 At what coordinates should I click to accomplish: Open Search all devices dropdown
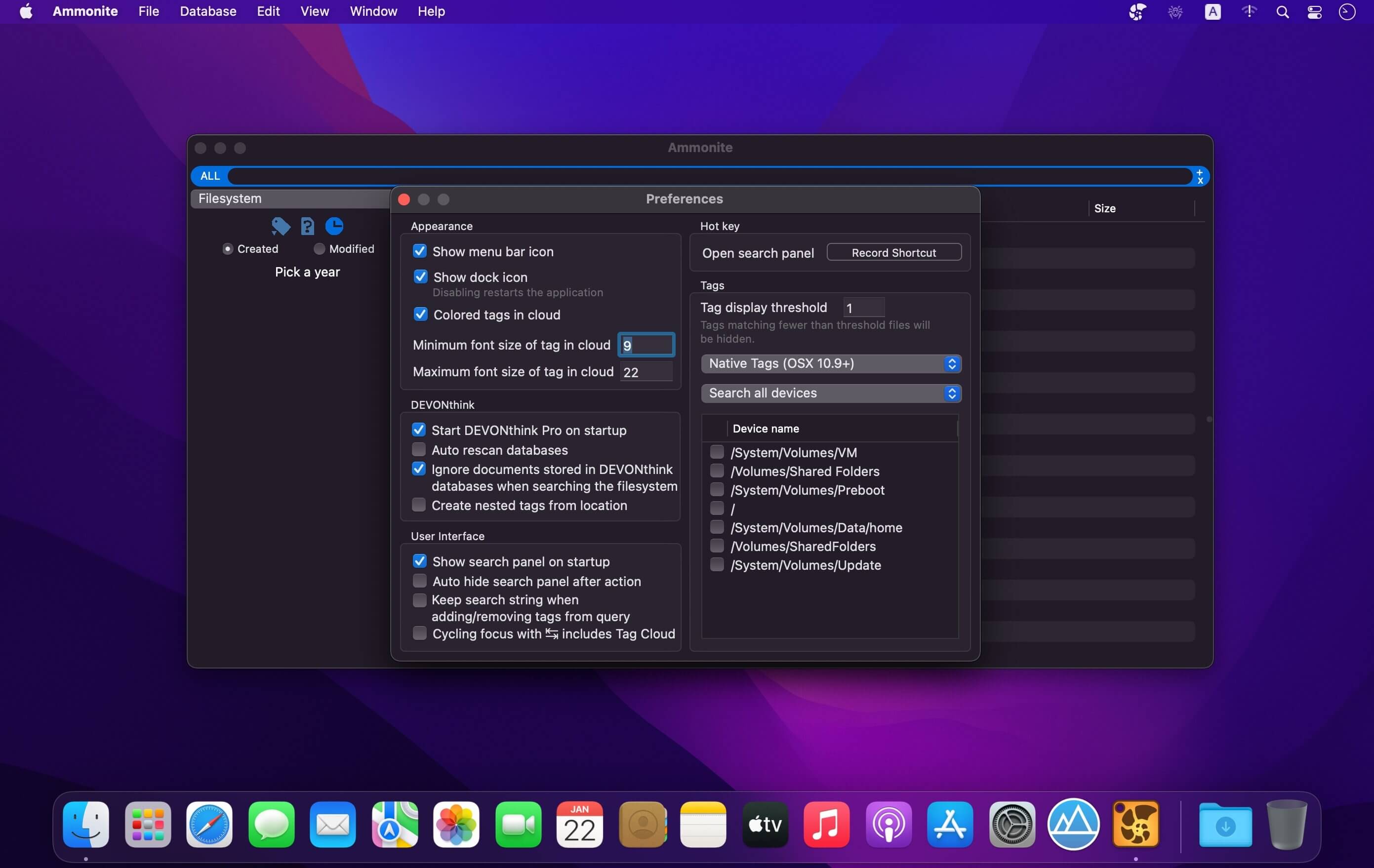(831, 393)
